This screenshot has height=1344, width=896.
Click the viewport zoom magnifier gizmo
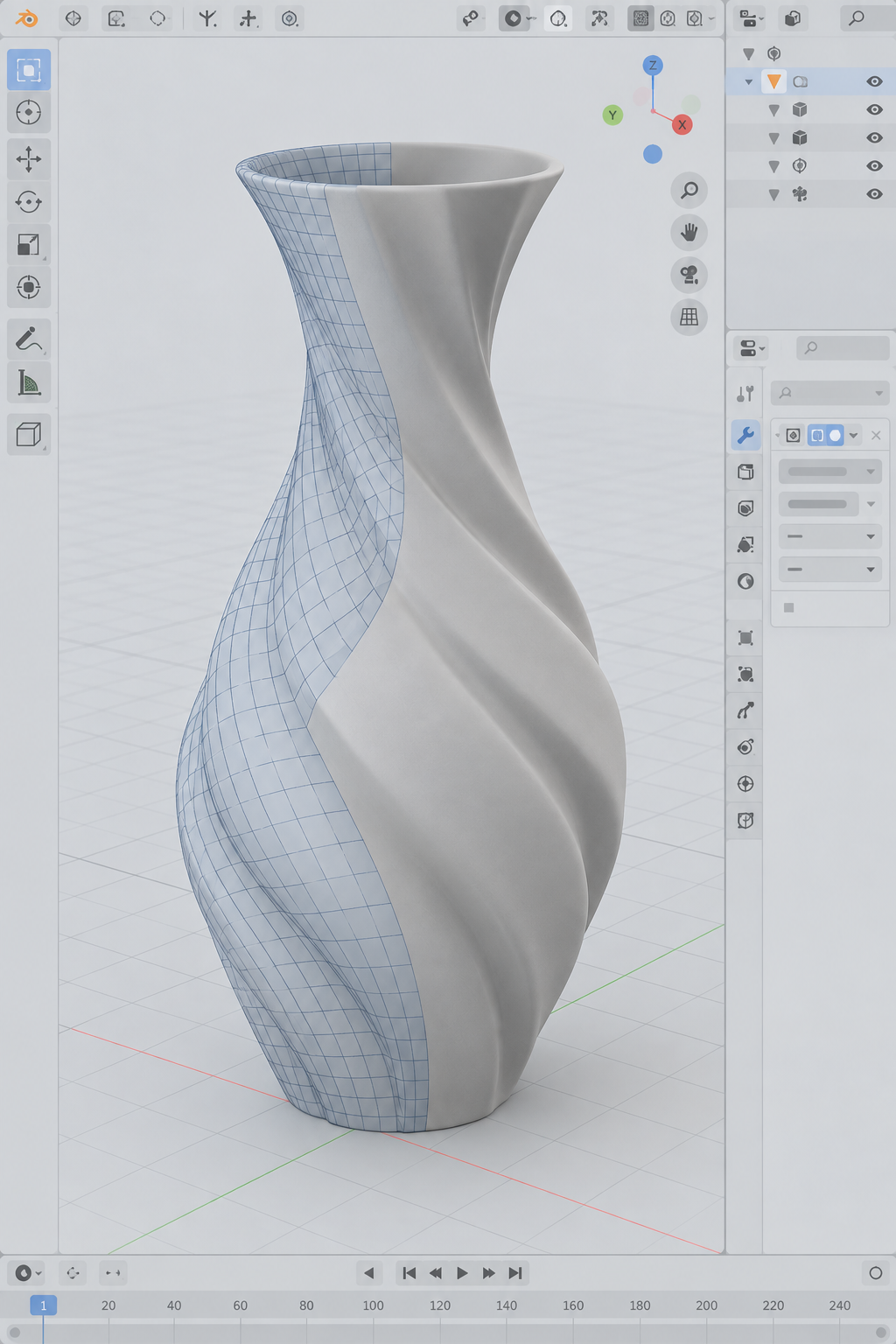click(689, 190)
